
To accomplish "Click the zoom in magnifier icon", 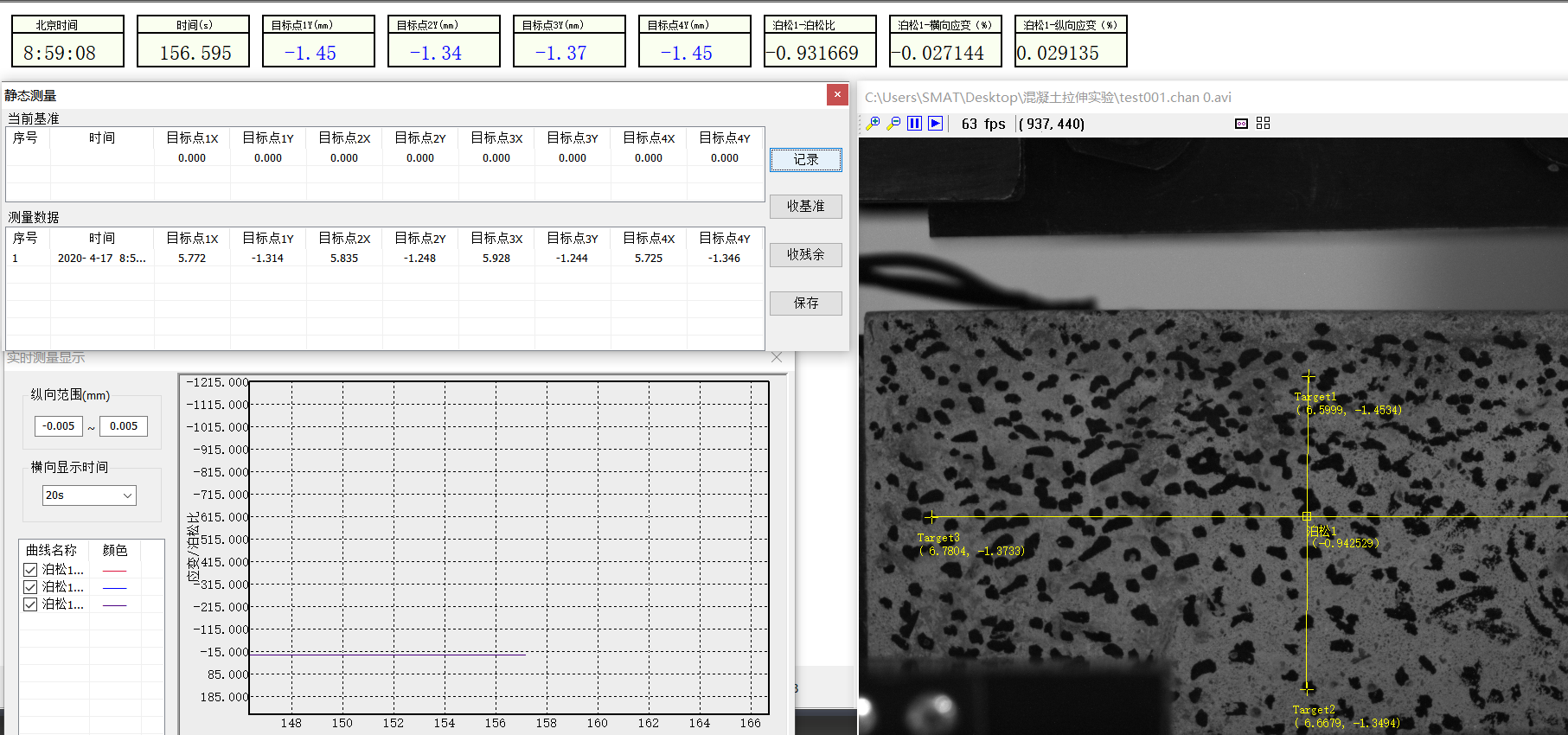I will pos(873,124).
